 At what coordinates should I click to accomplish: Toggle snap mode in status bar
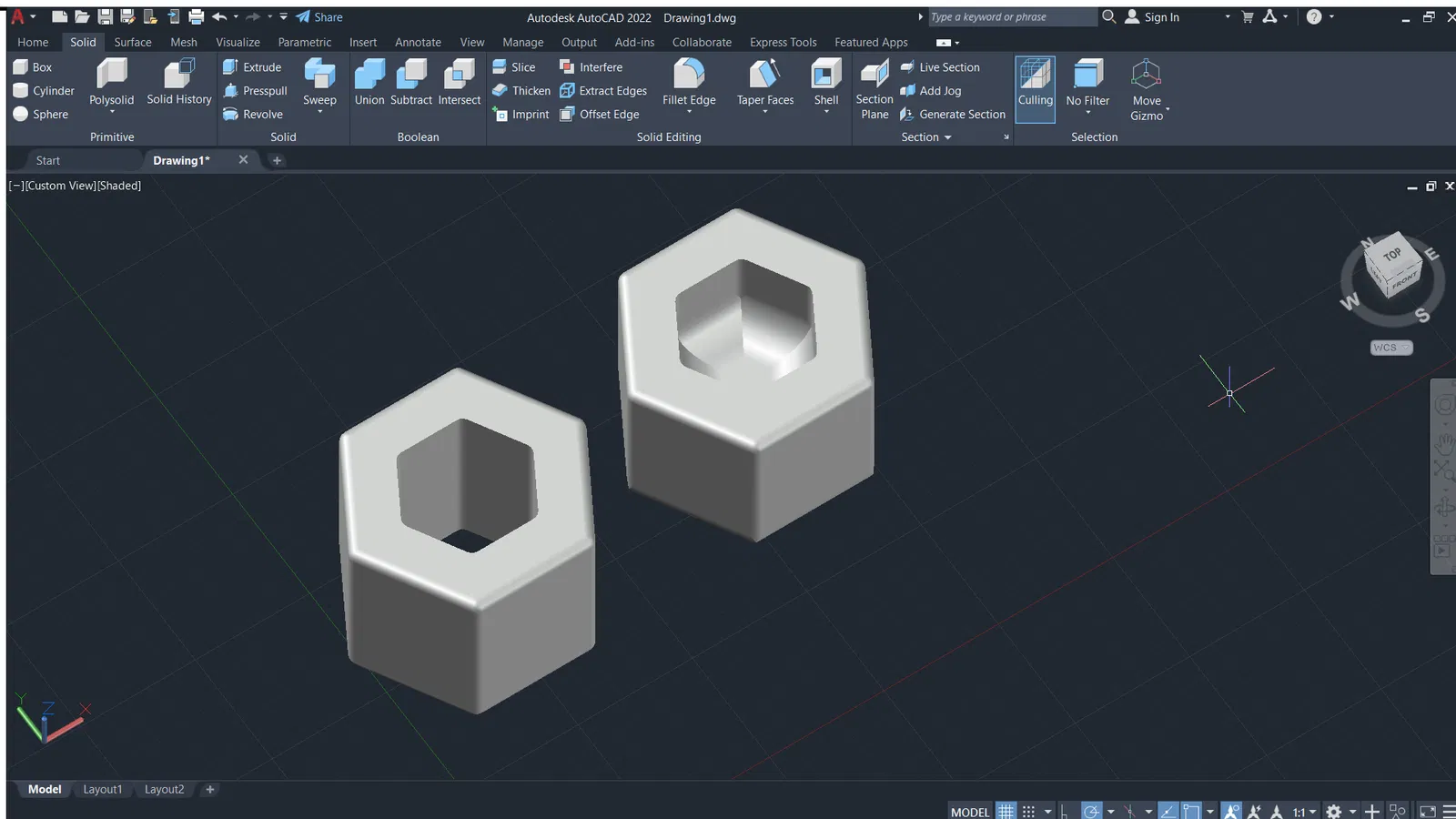(1028, 811)
